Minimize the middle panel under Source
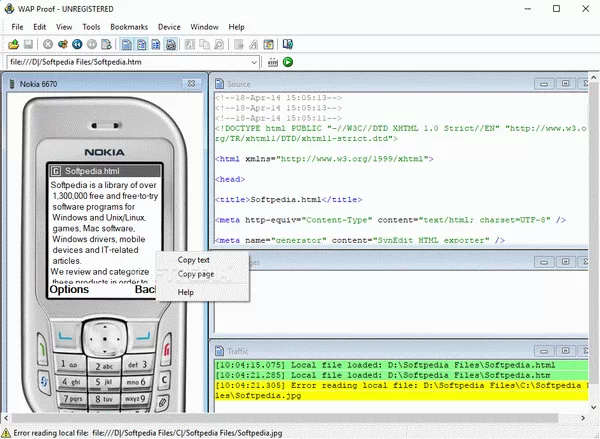Viewport: 600px width, 439px height. (x=544, y=262)
